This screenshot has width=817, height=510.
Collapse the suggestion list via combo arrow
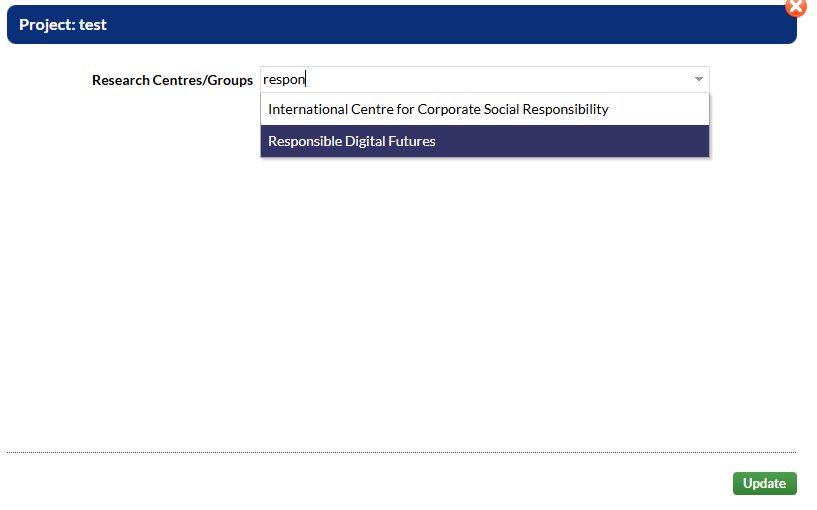(698, 79)
